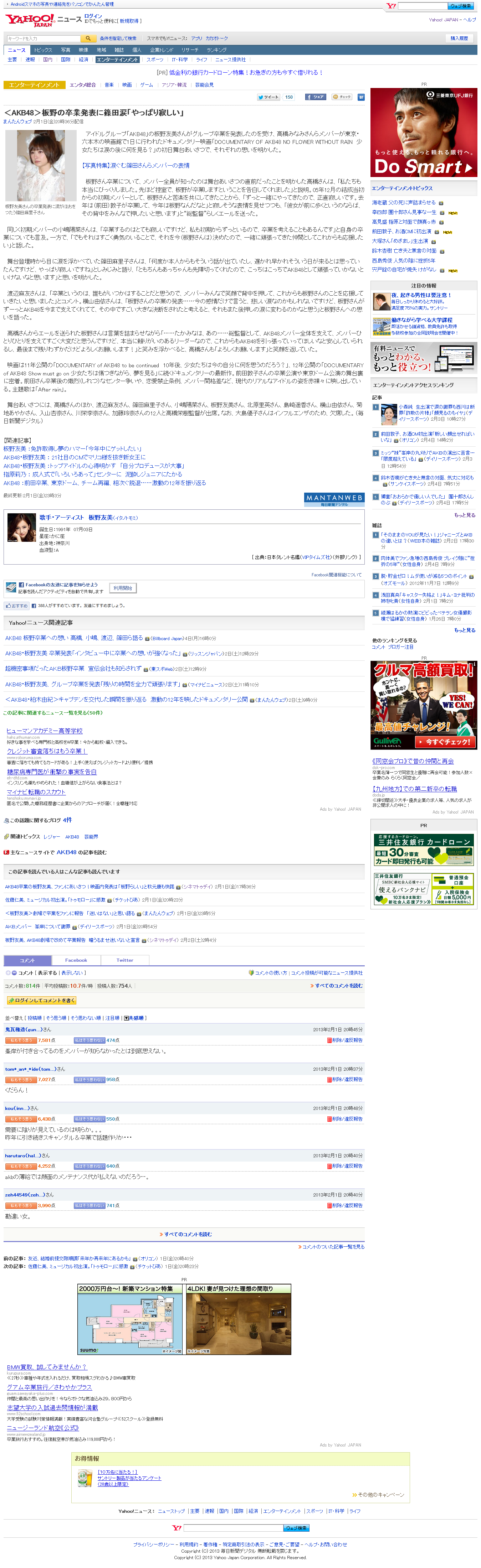This screenshot has width=481, height=1568.
Task: Click the disagree button showing 958 points
Action: (89, 1079)
